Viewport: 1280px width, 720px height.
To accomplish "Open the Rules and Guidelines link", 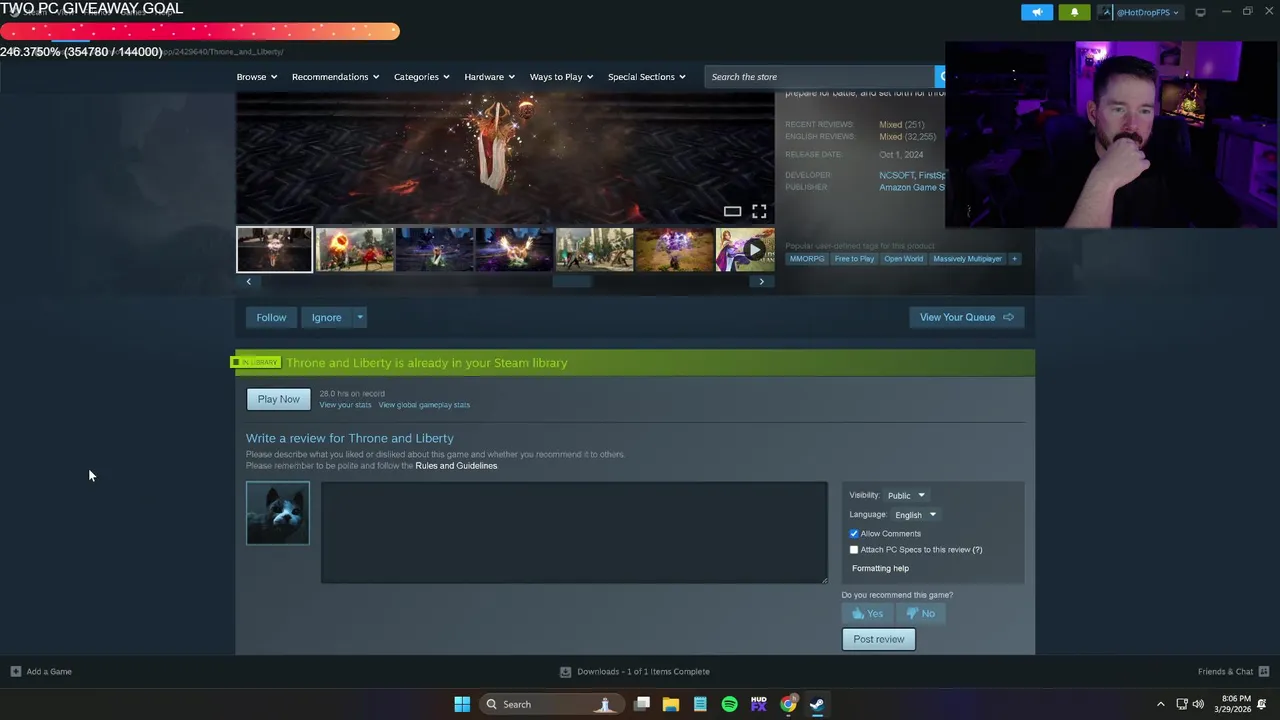I will click(456, 466).
